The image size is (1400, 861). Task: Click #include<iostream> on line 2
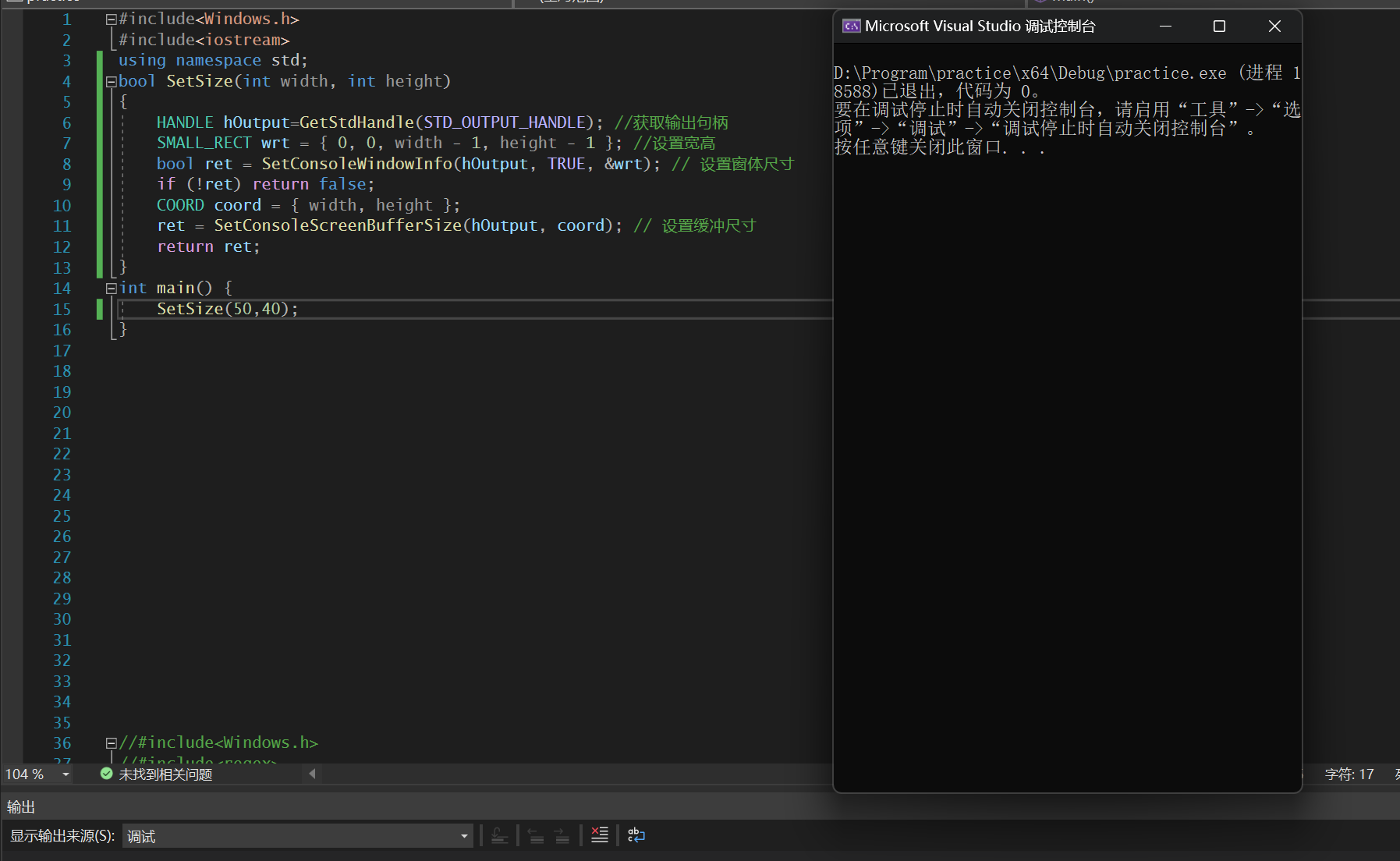click(204, 40)
